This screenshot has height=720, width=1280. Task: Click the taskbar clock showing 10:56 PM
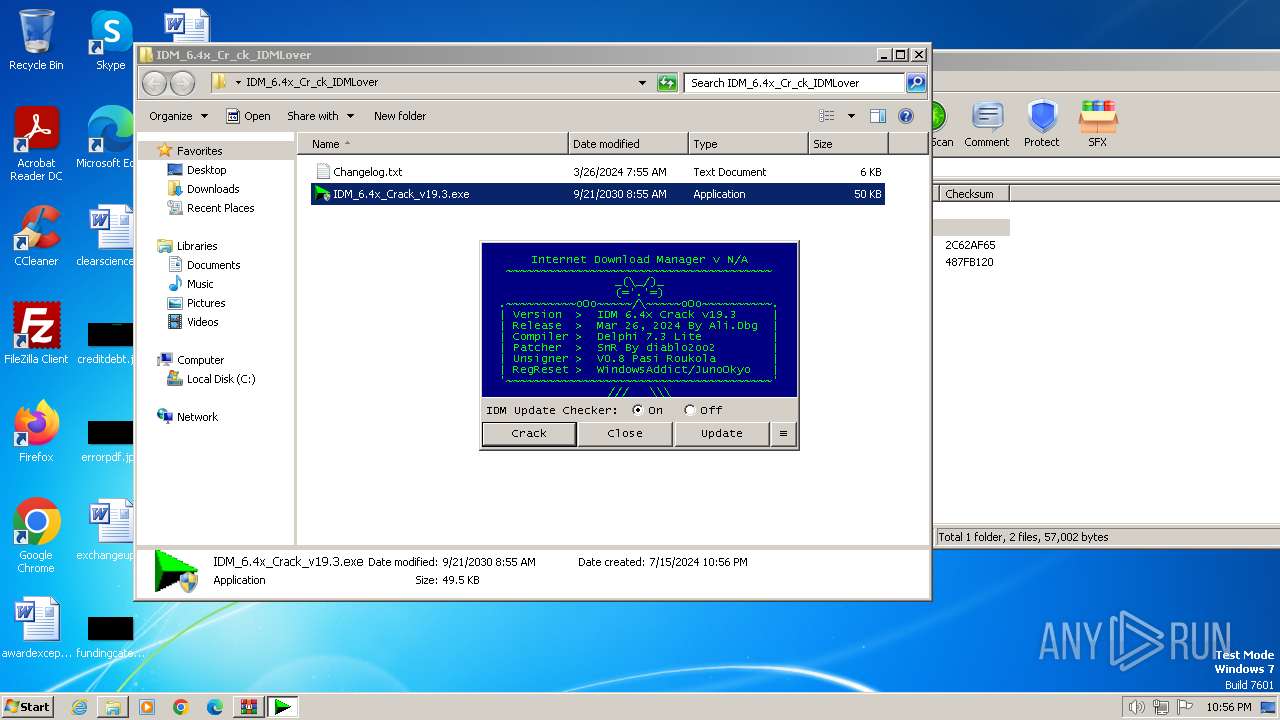point(1228,707)
